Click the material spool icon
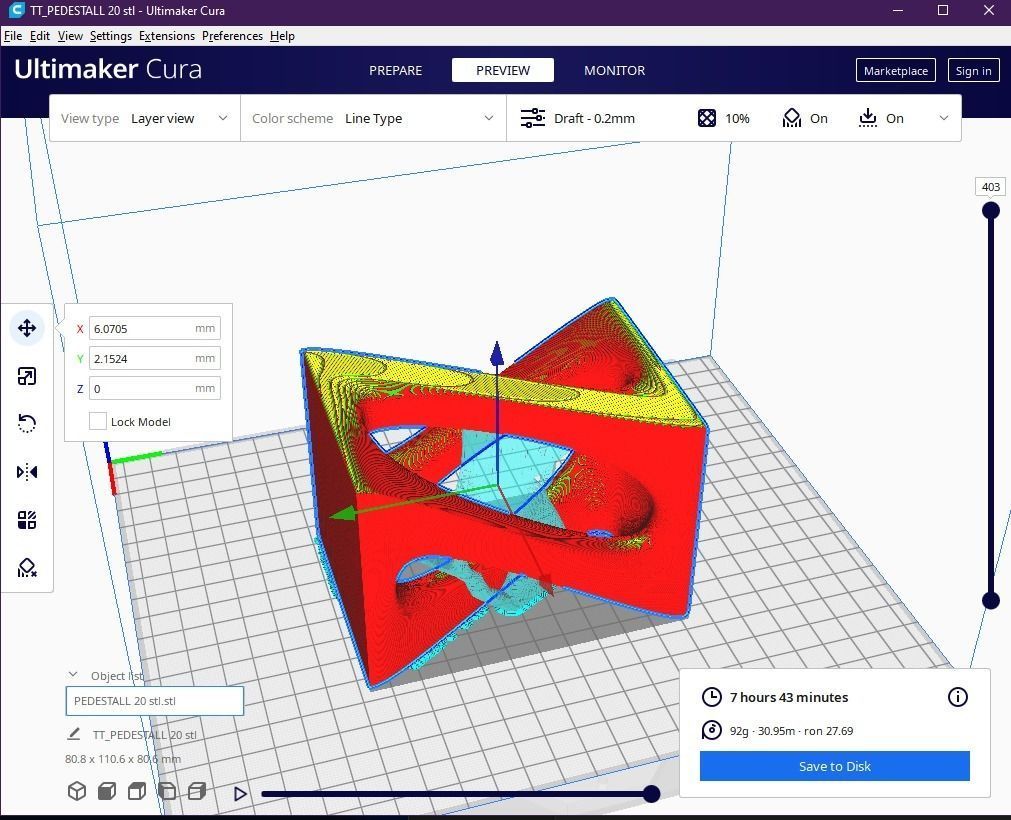The height and width of the screenshot is (820, 1011). pos(711,730)
